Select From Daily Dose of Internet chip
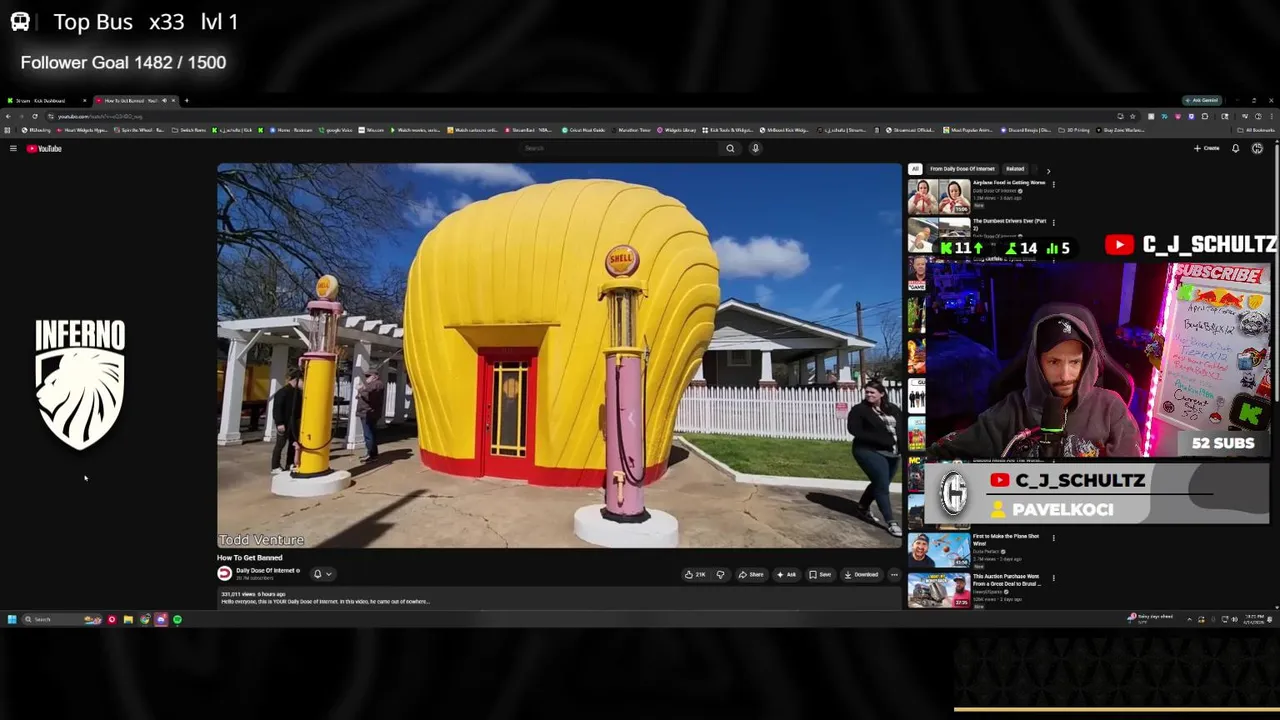This screenshot has width=1280, height=720. point(962,169)
